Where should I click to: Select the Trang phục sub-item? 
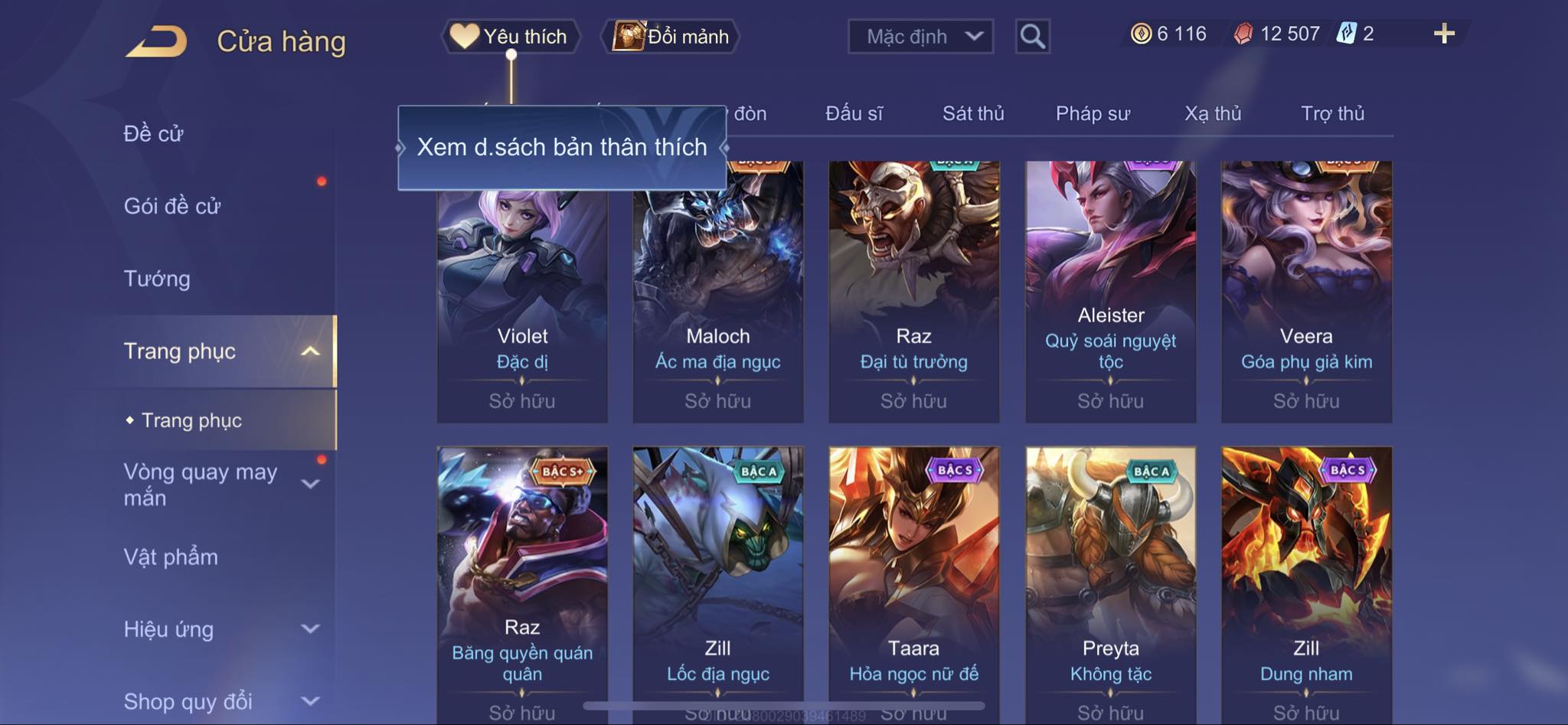pyautogui.click(x=191, y=420)
